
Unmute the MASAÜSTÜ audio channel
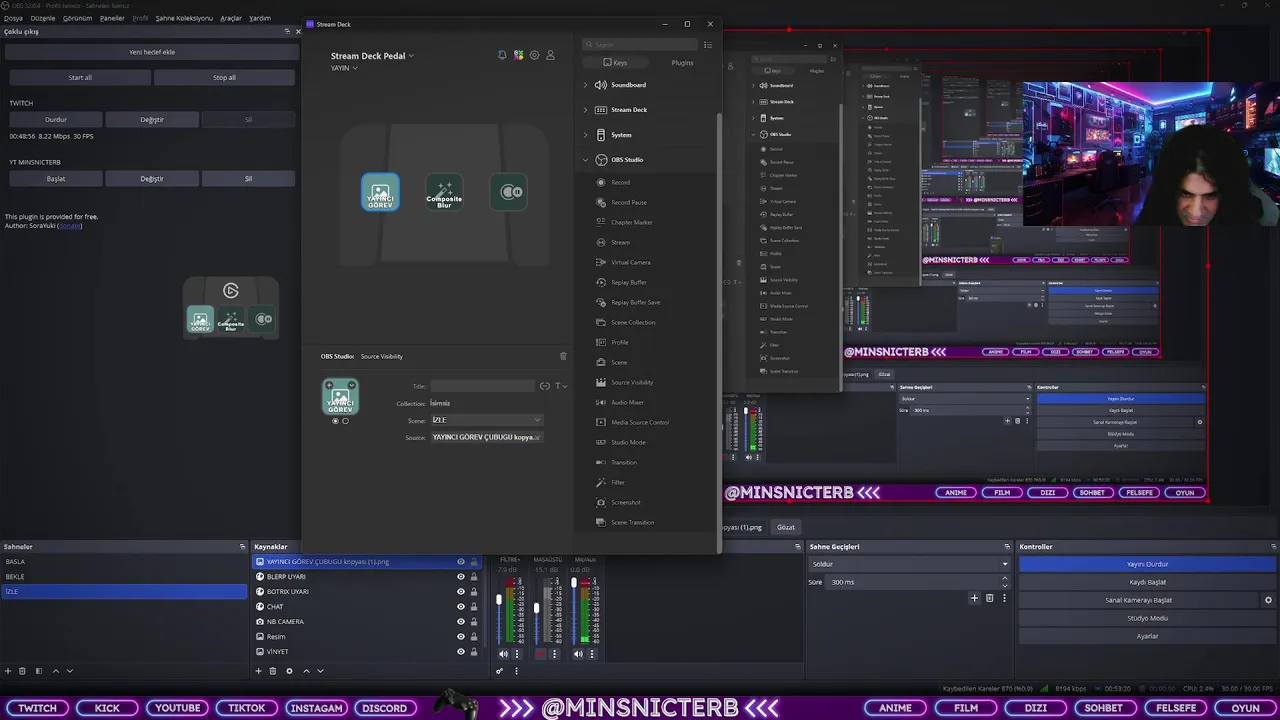pos(540,654)
